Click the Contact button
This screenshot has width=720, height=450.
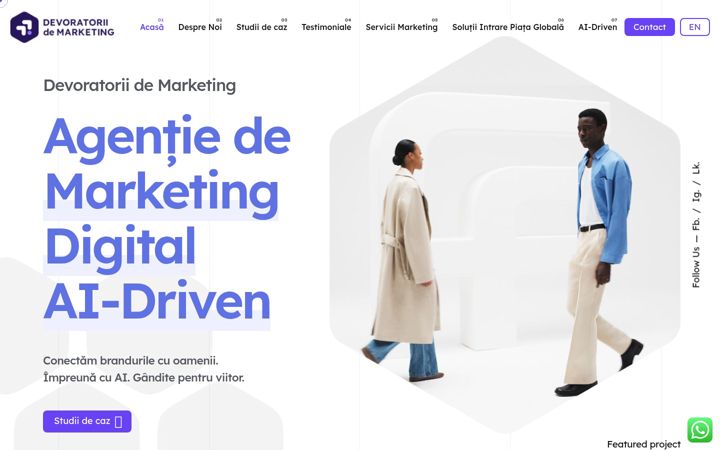click(649, 27)
